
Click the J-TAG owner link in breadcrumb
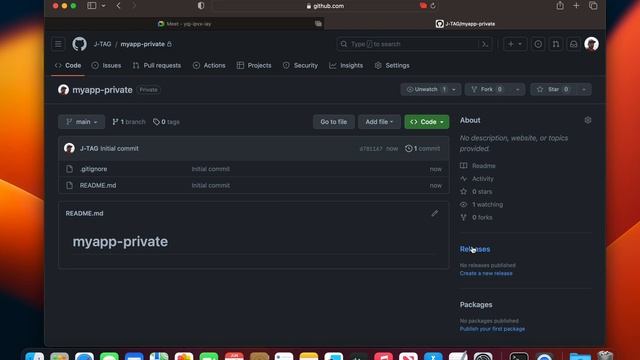(x=102, y=44)
